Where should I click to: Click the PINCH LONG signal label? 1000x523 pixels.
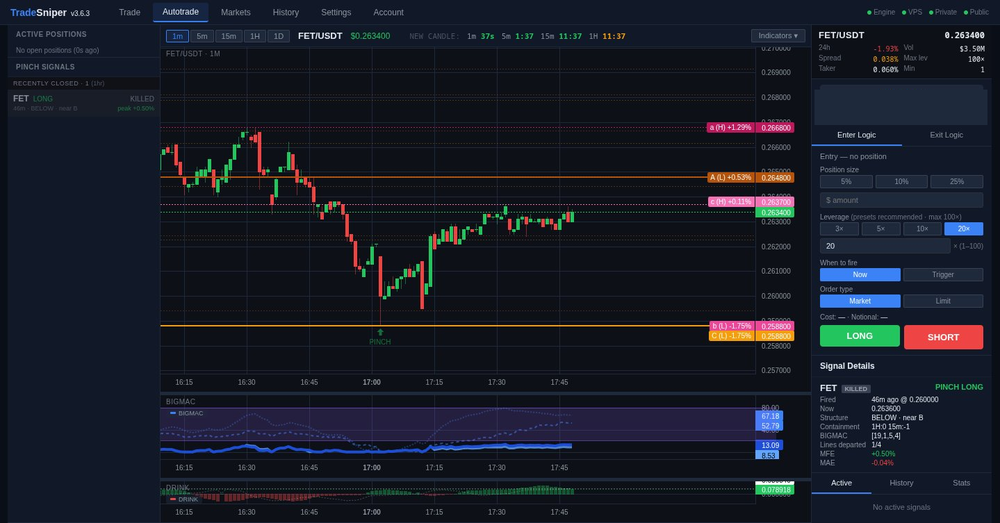(959, 387)
